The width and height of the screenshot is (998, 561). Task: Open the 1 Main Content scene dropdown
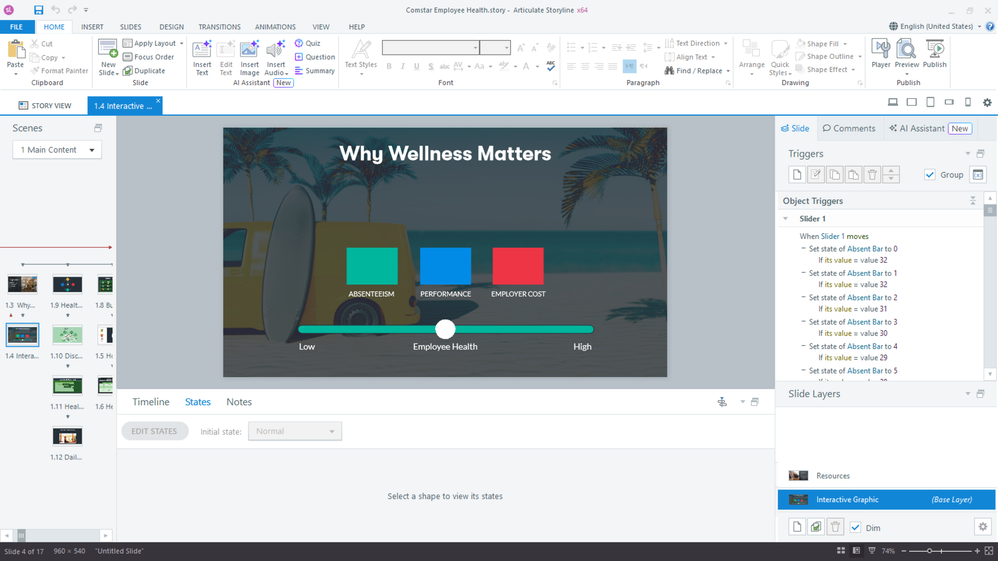click(x=57, y=150)
